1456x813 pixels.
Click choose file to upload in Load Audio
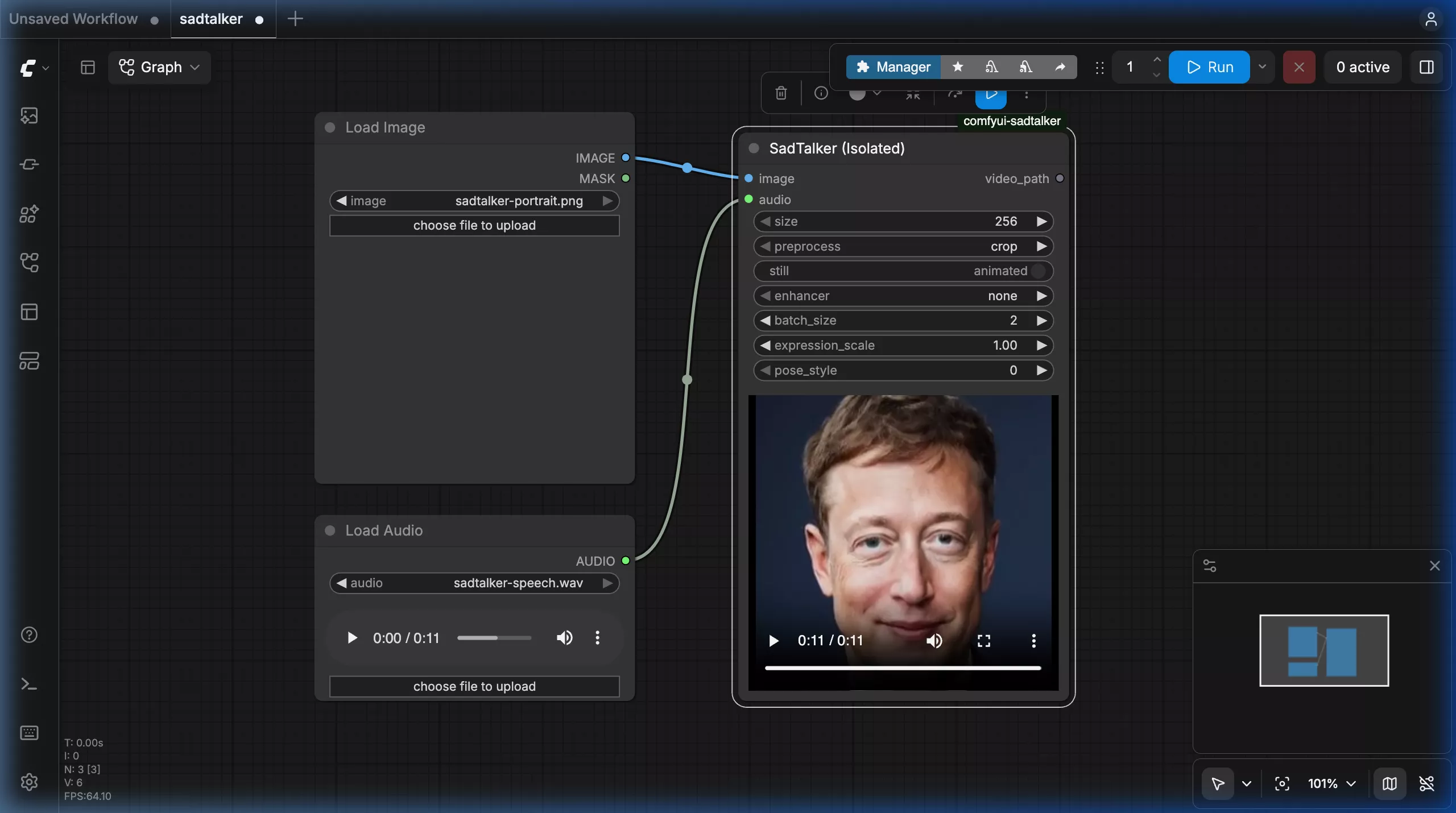click(474, 686)
